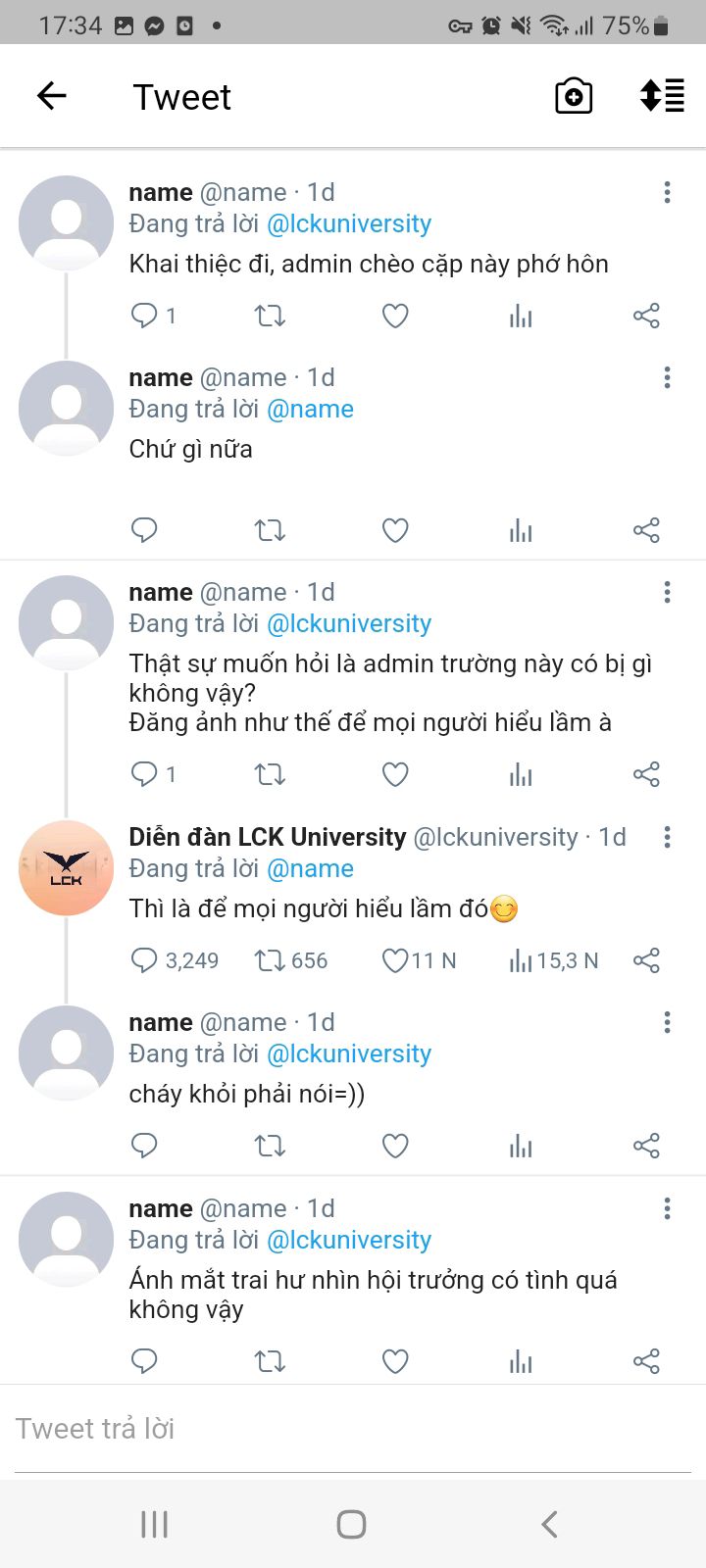Image resolution: width=706 pixels, height=1568 pixels.
Task: Open the @lckuniversity mention link in the first reply
Action: 349,224
